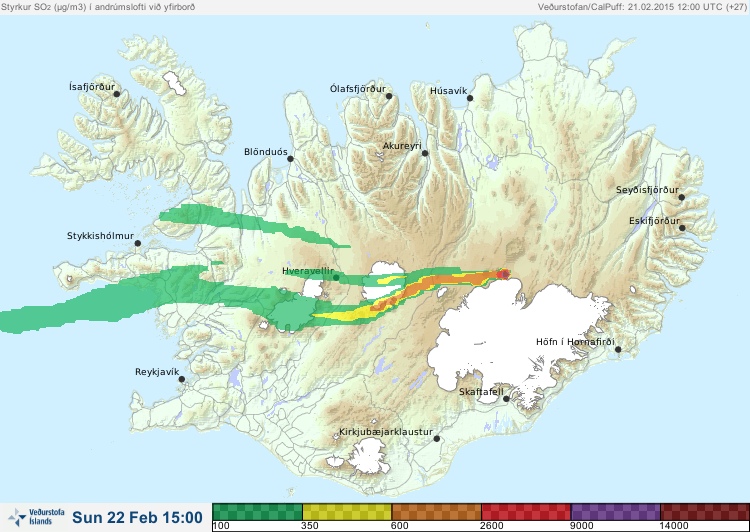Image resolution: width=750 pixels, height=532 pixels.
Task: Select the Höfn í Hornafirði label
Action: (575, 342)
